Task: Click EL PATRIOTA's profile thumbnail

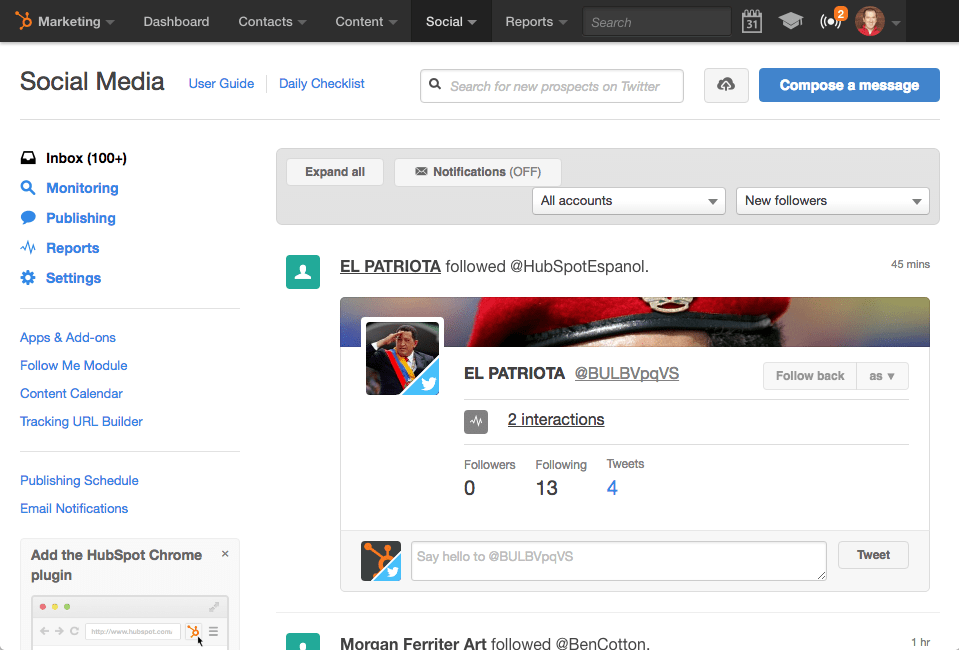Action: 402,357
